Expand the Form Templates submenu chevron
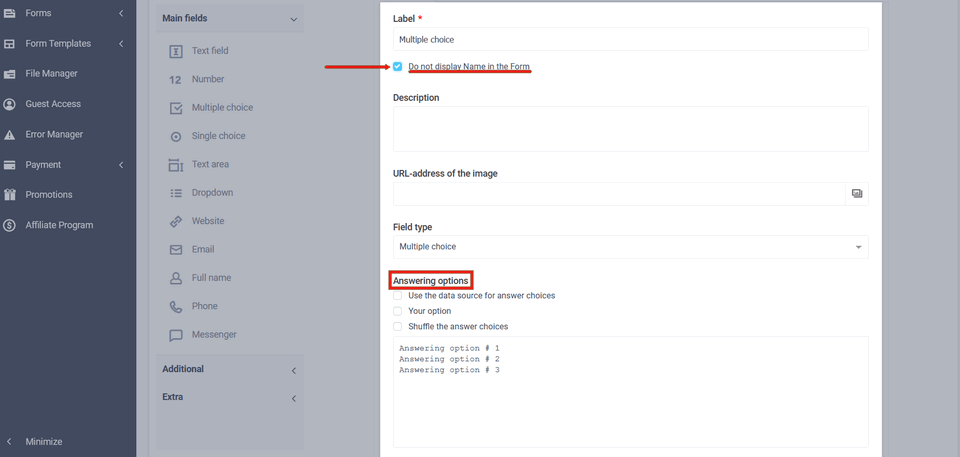Screen dimensions: 960x457 click(x=121, y=43)
